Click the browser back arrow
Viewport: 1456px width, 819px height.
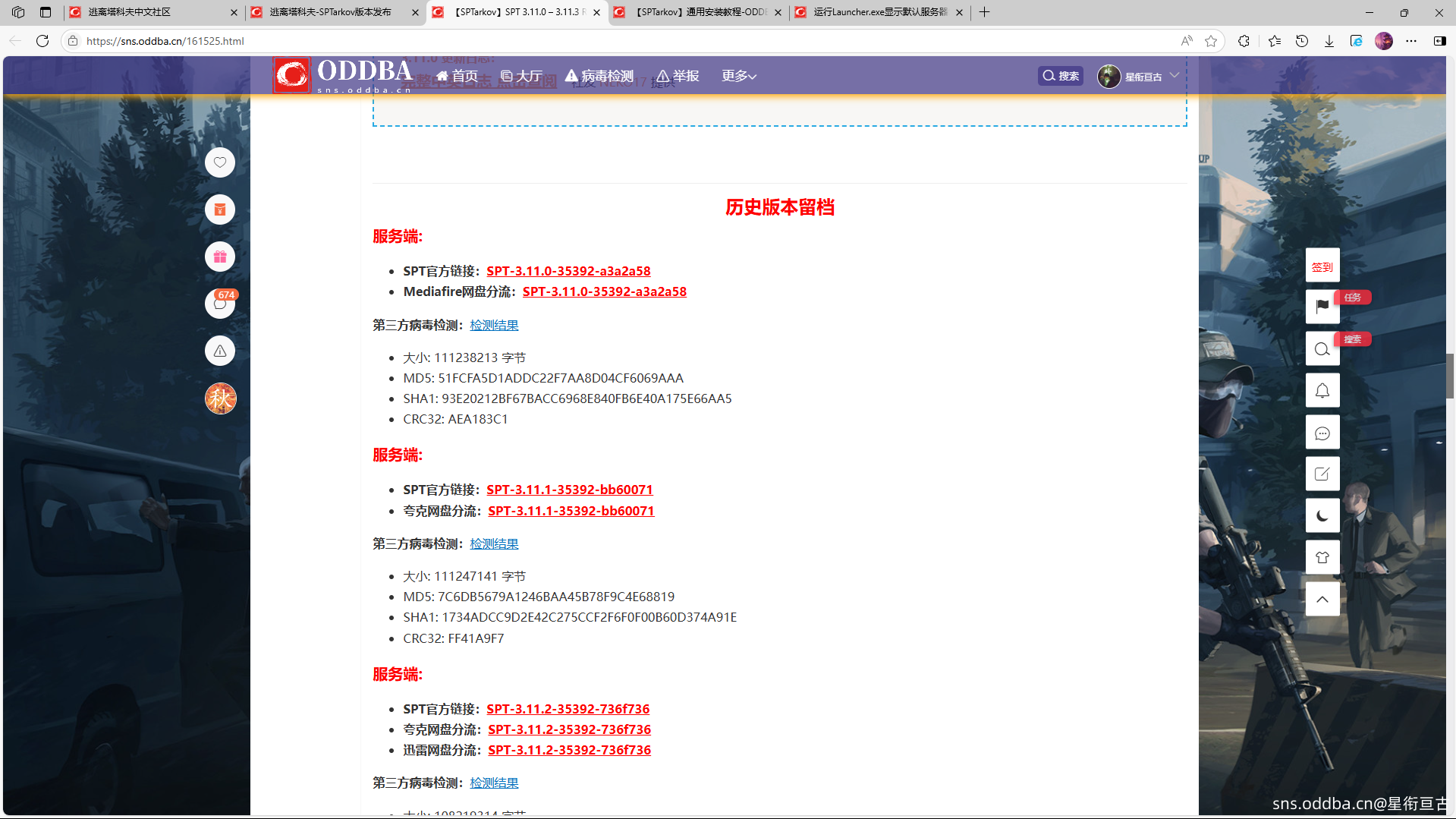click(x=15, y=41)
